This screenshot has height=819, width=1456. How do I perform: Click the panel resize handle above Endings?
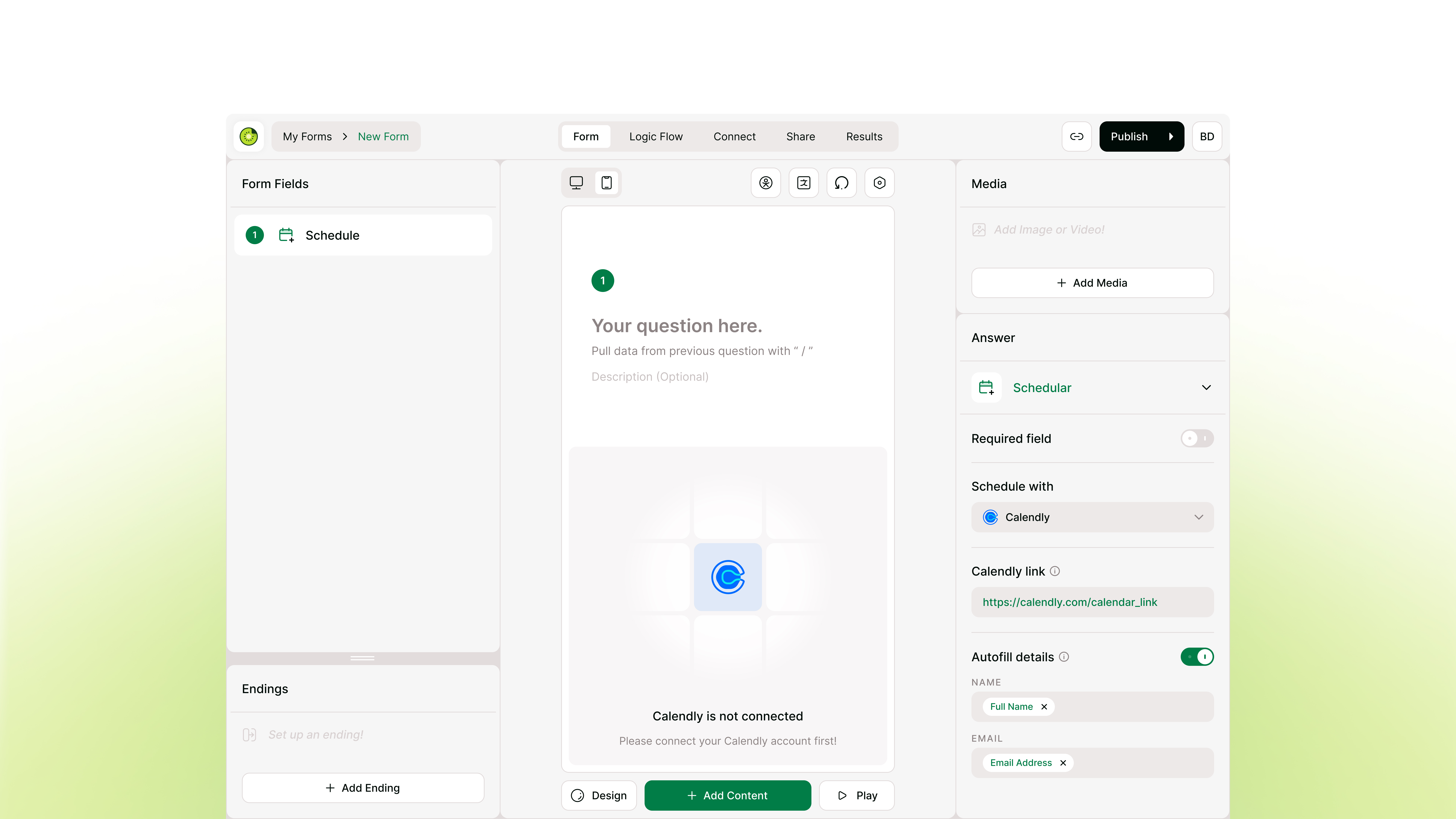[362, 658]
